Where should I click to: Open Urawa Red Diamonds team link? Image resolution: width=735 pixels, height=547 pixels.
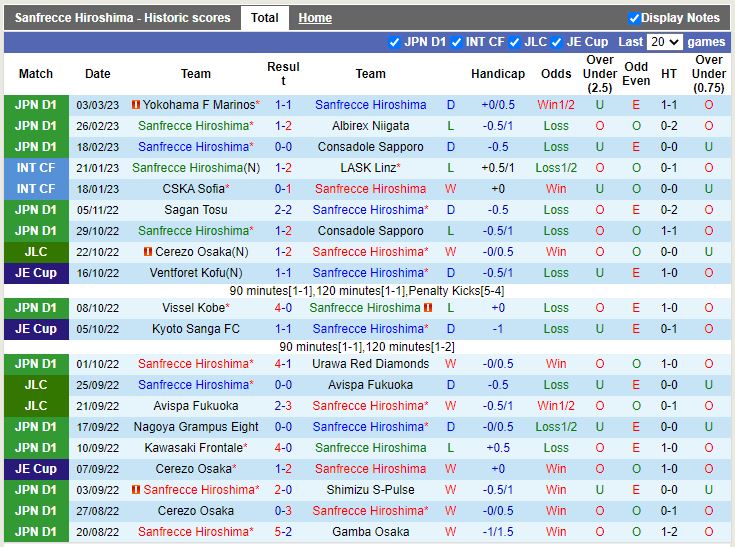click(370, 364)
